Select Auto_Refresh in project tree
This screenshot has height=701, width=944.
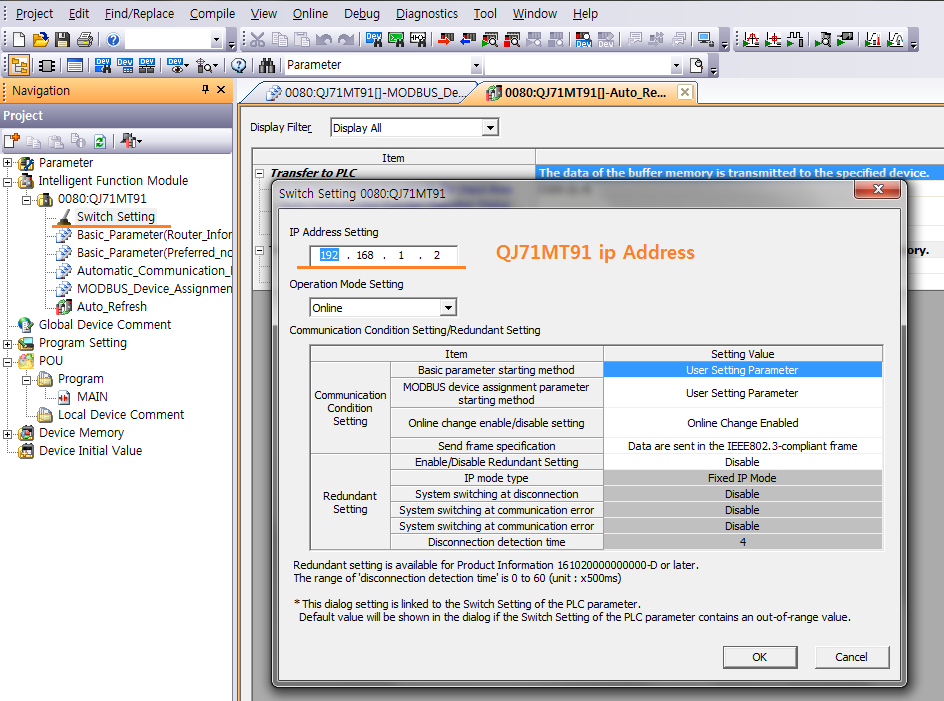click(x=111, y=307)
